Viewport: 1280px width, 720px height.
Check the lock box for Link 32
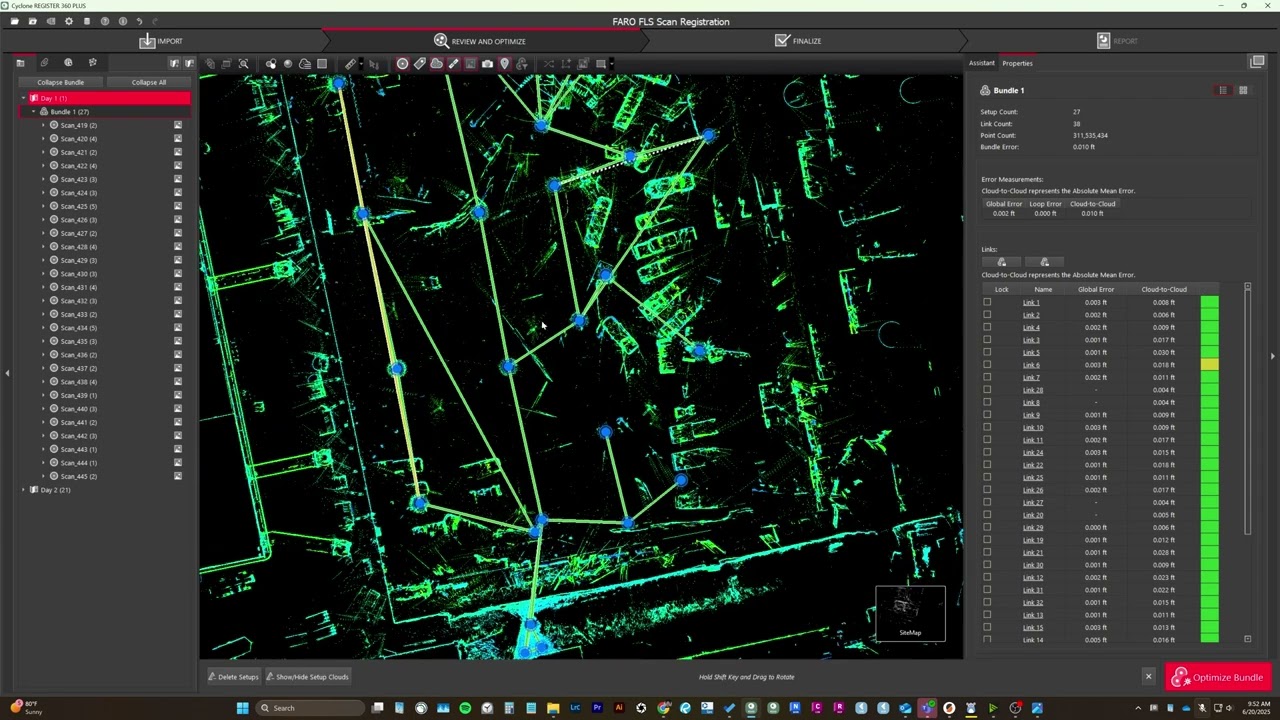[x=987, y=602]
